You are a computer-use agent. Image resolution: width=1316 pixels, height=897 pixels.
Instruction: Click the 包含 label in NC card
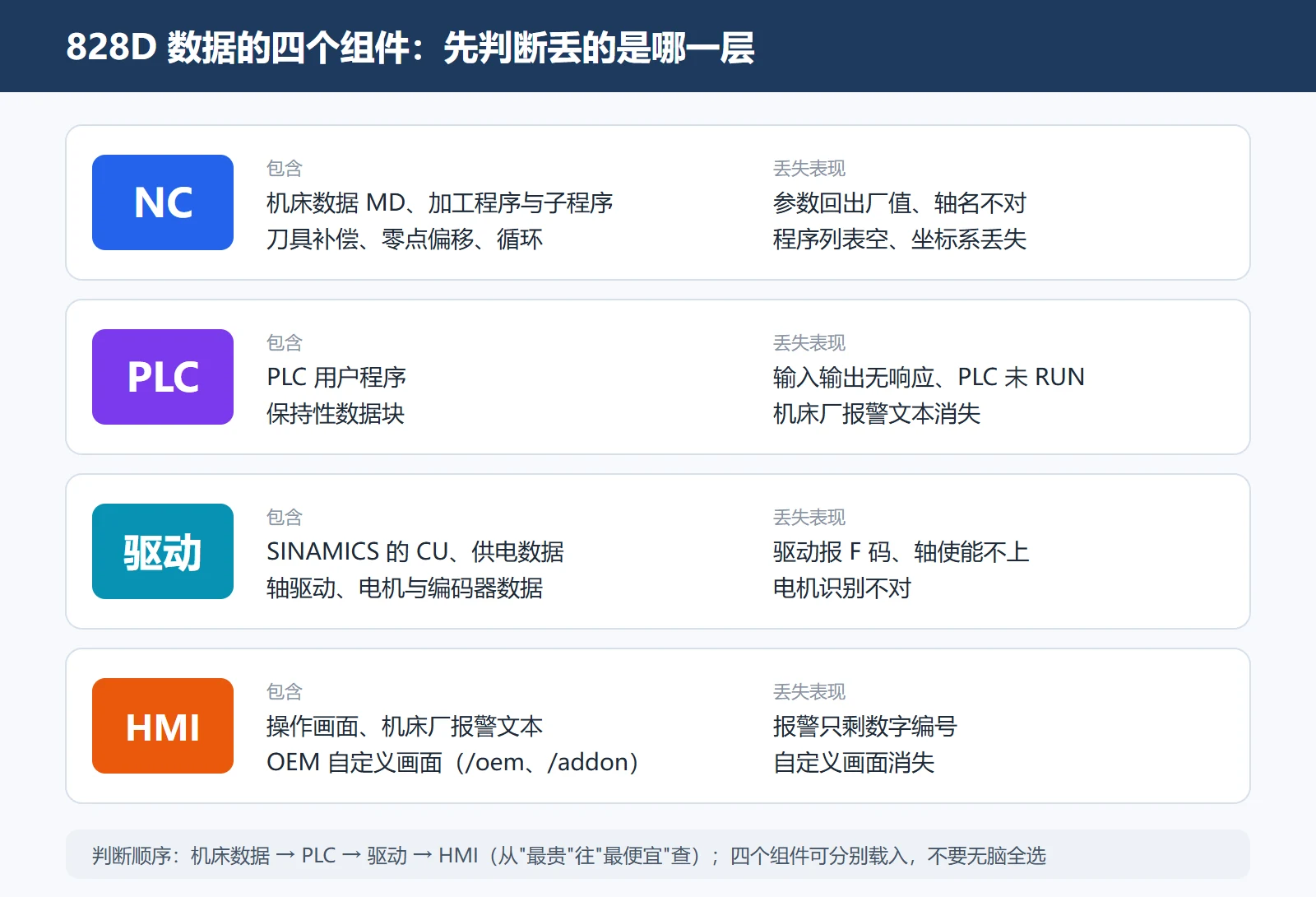(285, 168)
